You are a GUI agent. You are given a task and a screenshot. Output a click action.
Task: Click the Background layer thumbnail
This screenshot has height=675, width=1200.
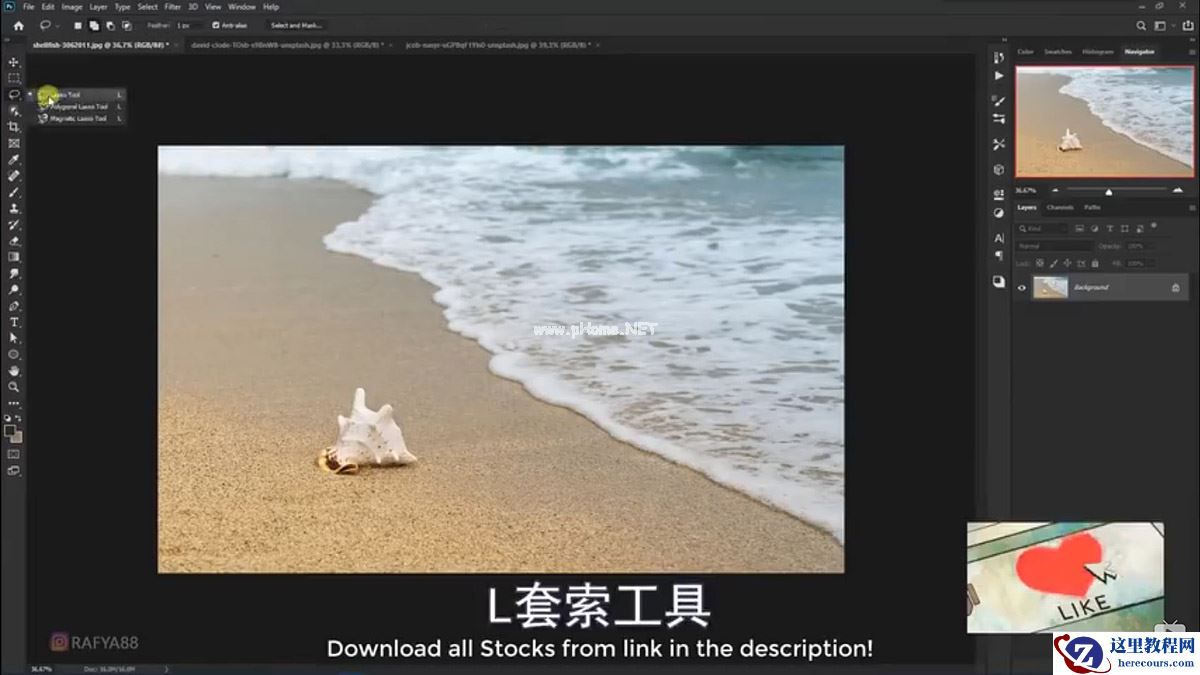(1050, 286)
